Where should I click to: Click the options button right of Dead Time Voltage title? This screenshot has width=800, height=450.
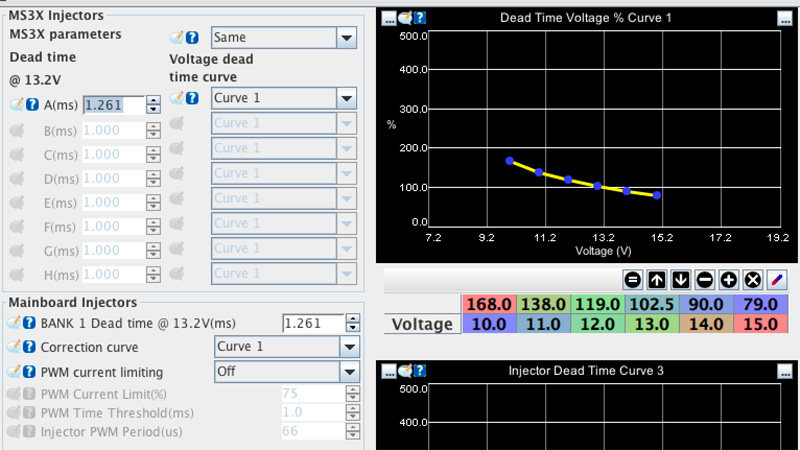point(783,17)
